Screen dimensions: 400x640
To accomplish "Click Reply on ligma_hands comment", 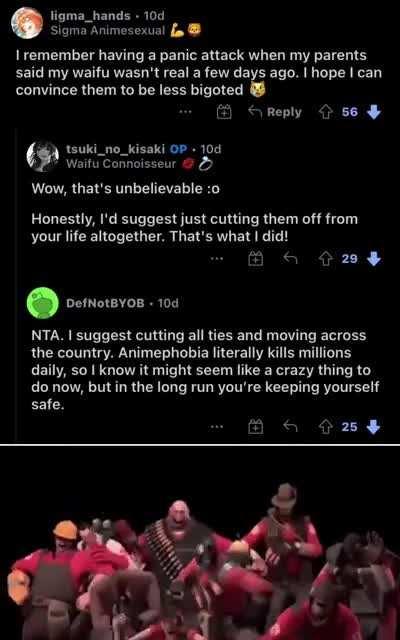I will point(275,112).
